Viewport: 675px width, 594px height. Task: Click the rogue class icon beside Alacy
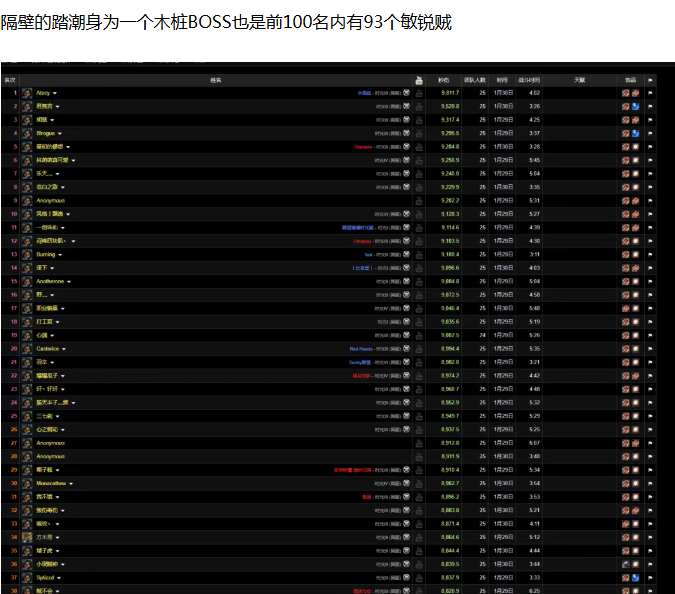[x=28, y=92]
